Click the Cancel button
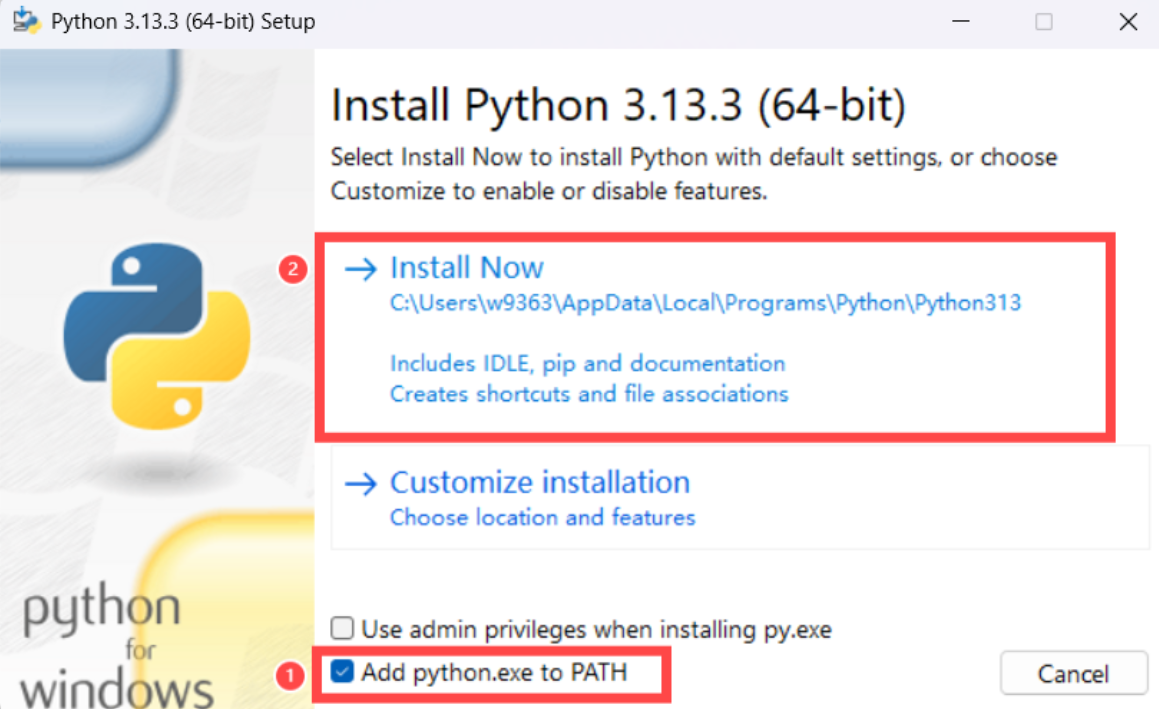The width and height of the screenshot is (1159, 709). coord(1073,673)
